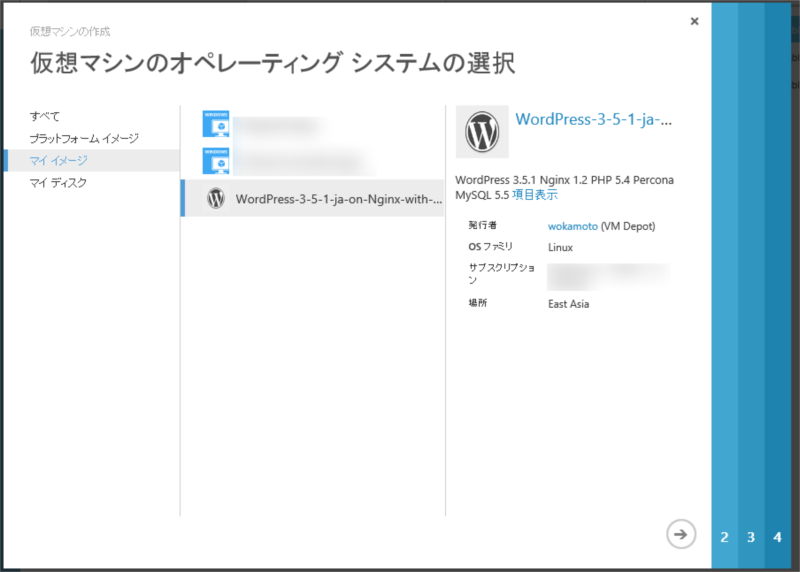The width and height of the screenshot is (800, 572).
Task: Click the WordPress logo in the image list
Action: pos(216,198)
